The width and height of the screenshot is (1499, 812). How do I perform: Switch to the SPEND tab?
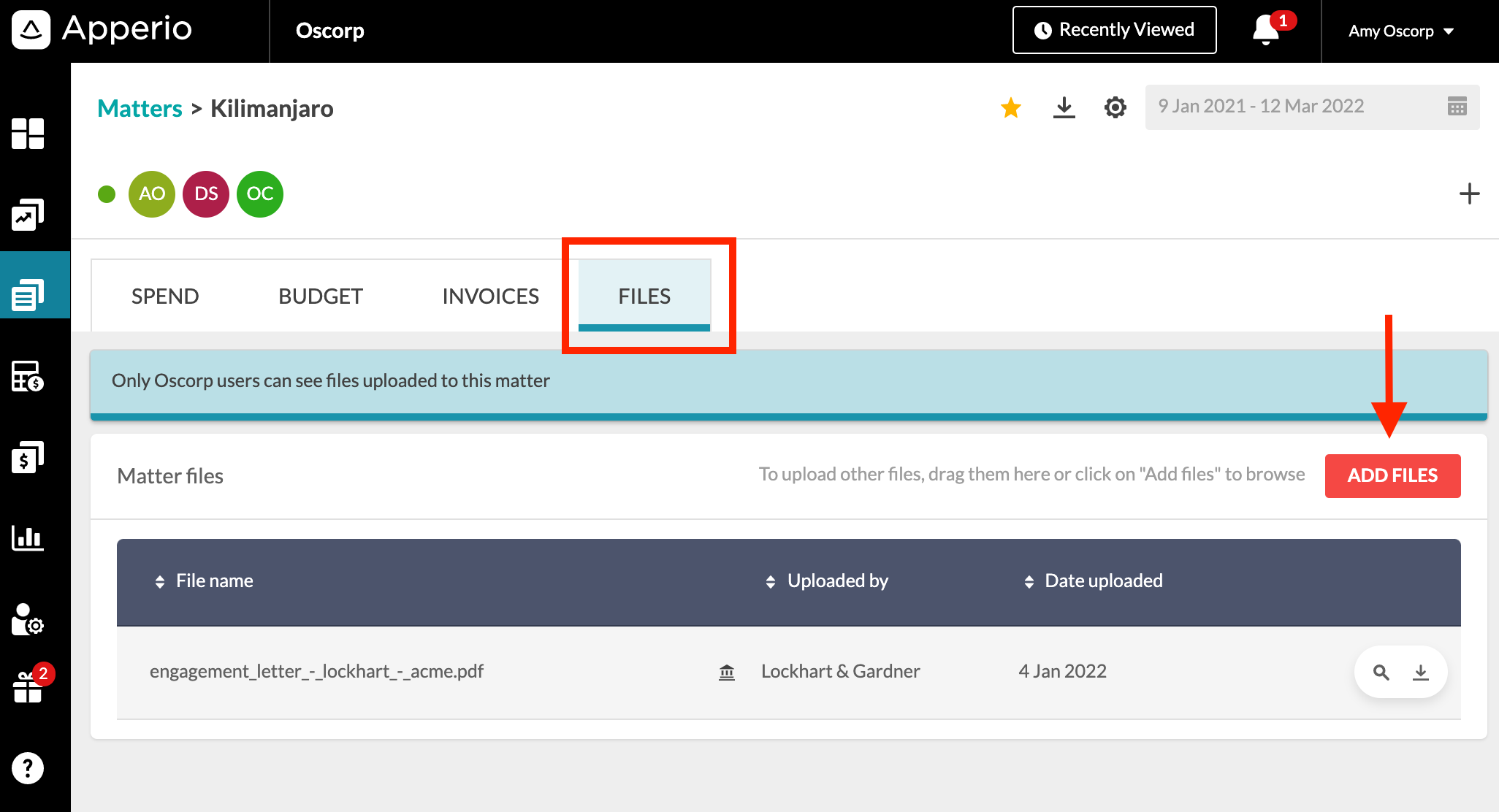click(x=165, y=296)
